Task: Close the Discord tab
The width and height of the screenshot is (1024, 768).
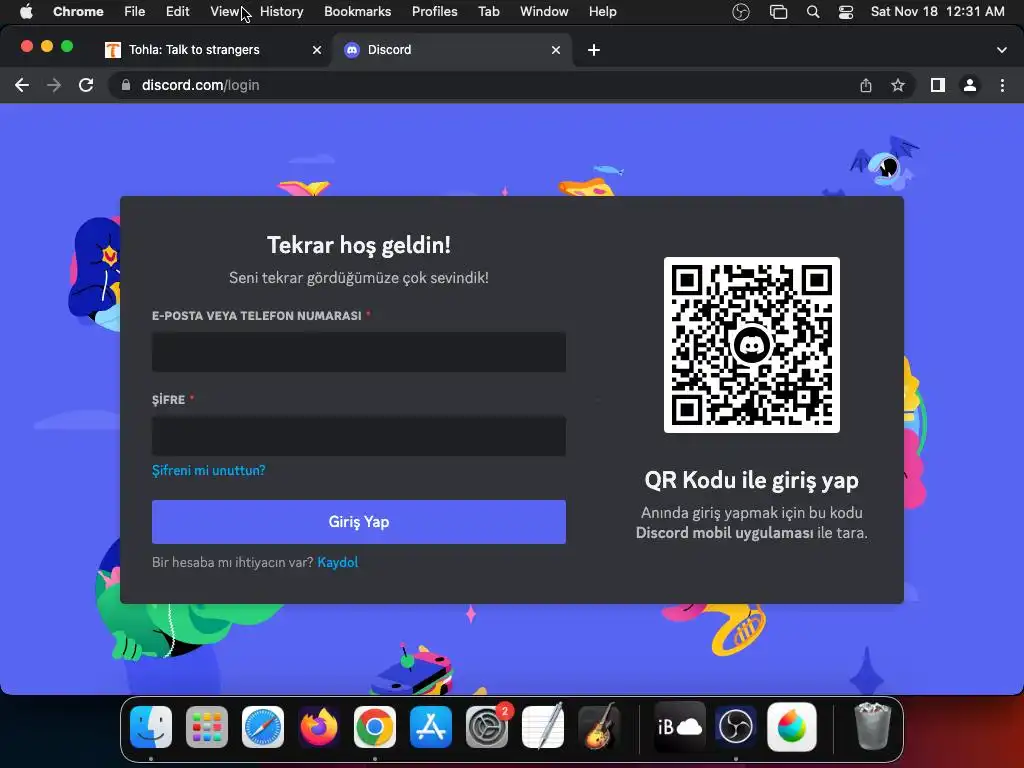Action: pos(556,50)
